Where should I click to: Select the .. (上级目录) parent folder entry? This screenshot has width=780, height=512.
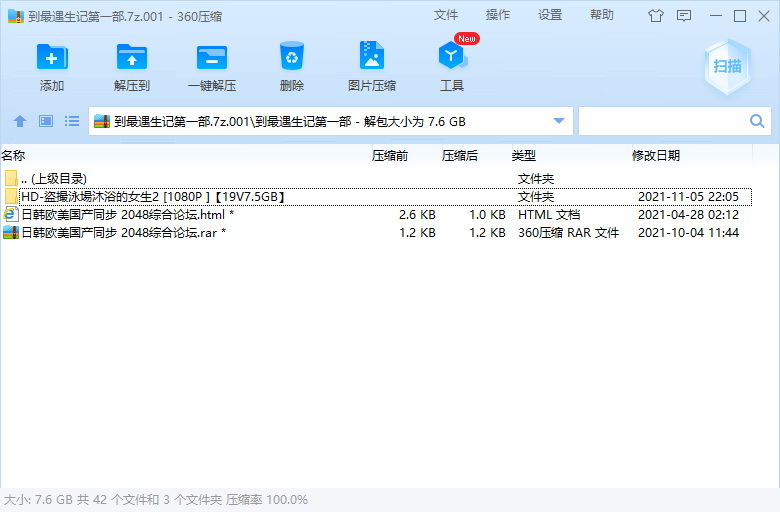(x=53, y=178)
